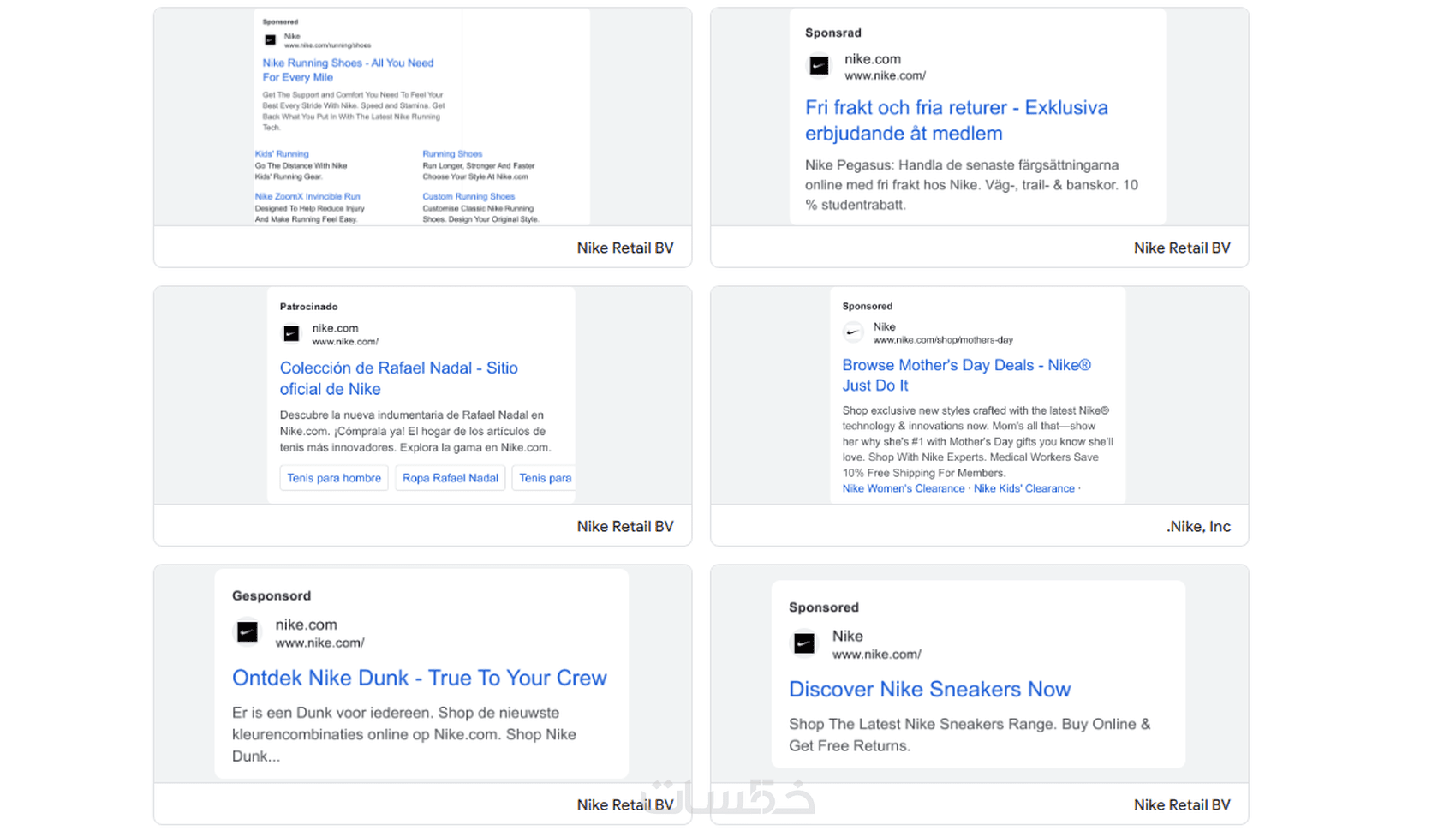This screenshot has width=1456, height=831.
Task: Click the www.nike.com/running/shoes URL
Action: point(327,45)
